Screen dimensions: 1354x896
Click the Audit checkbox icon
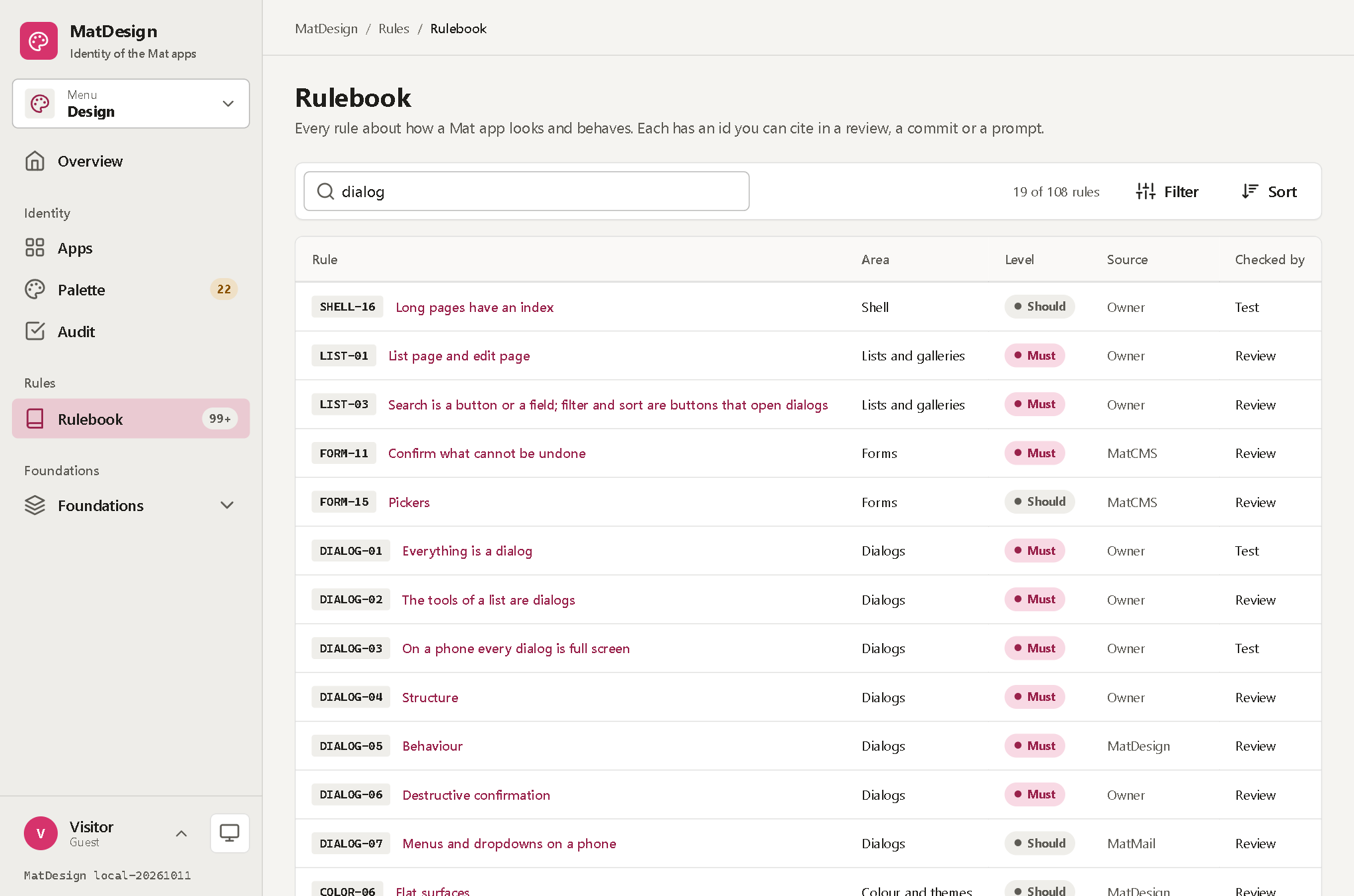click(x=35, y=331)
